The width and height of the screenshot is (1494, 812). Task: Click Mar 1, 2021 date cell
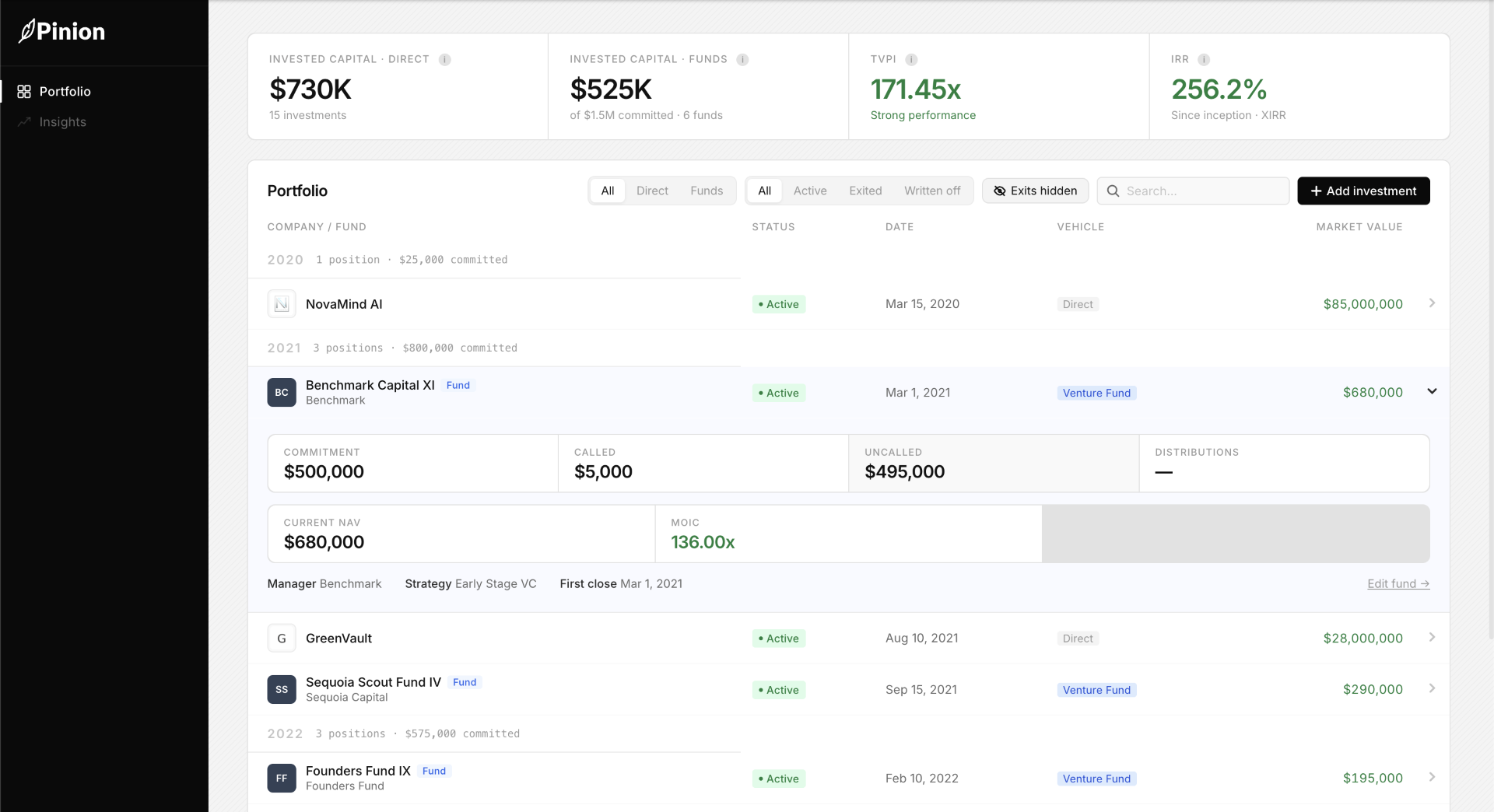pos(918,393)
